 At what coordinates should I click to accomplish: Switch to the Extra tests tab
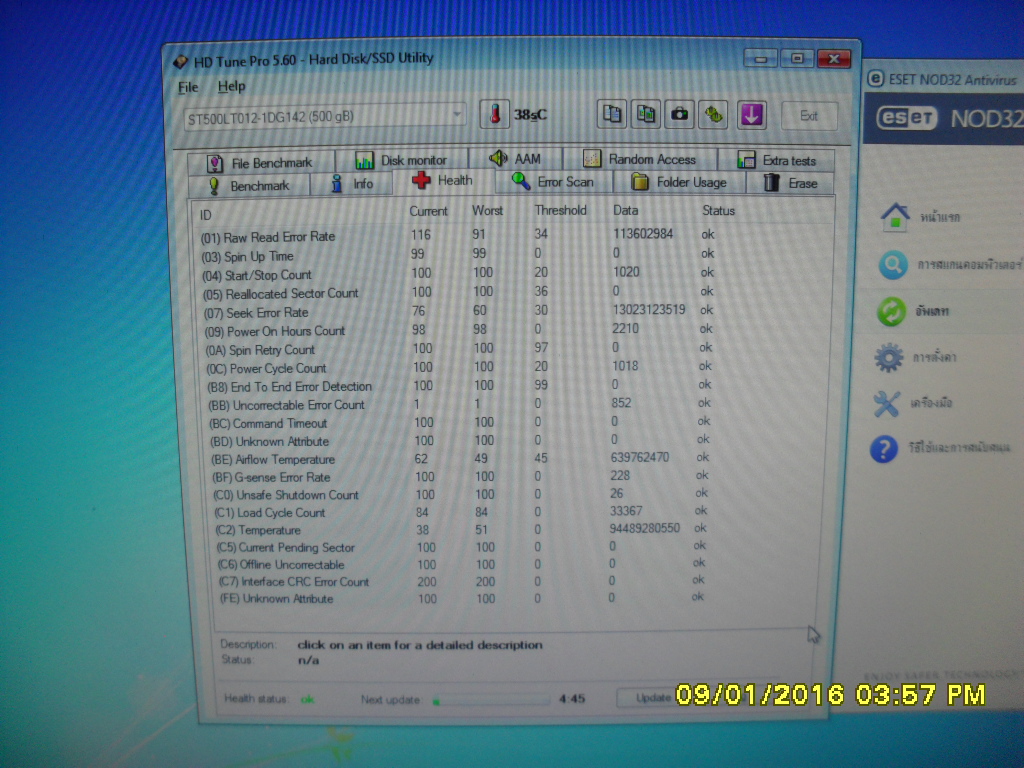click(776, 160)
